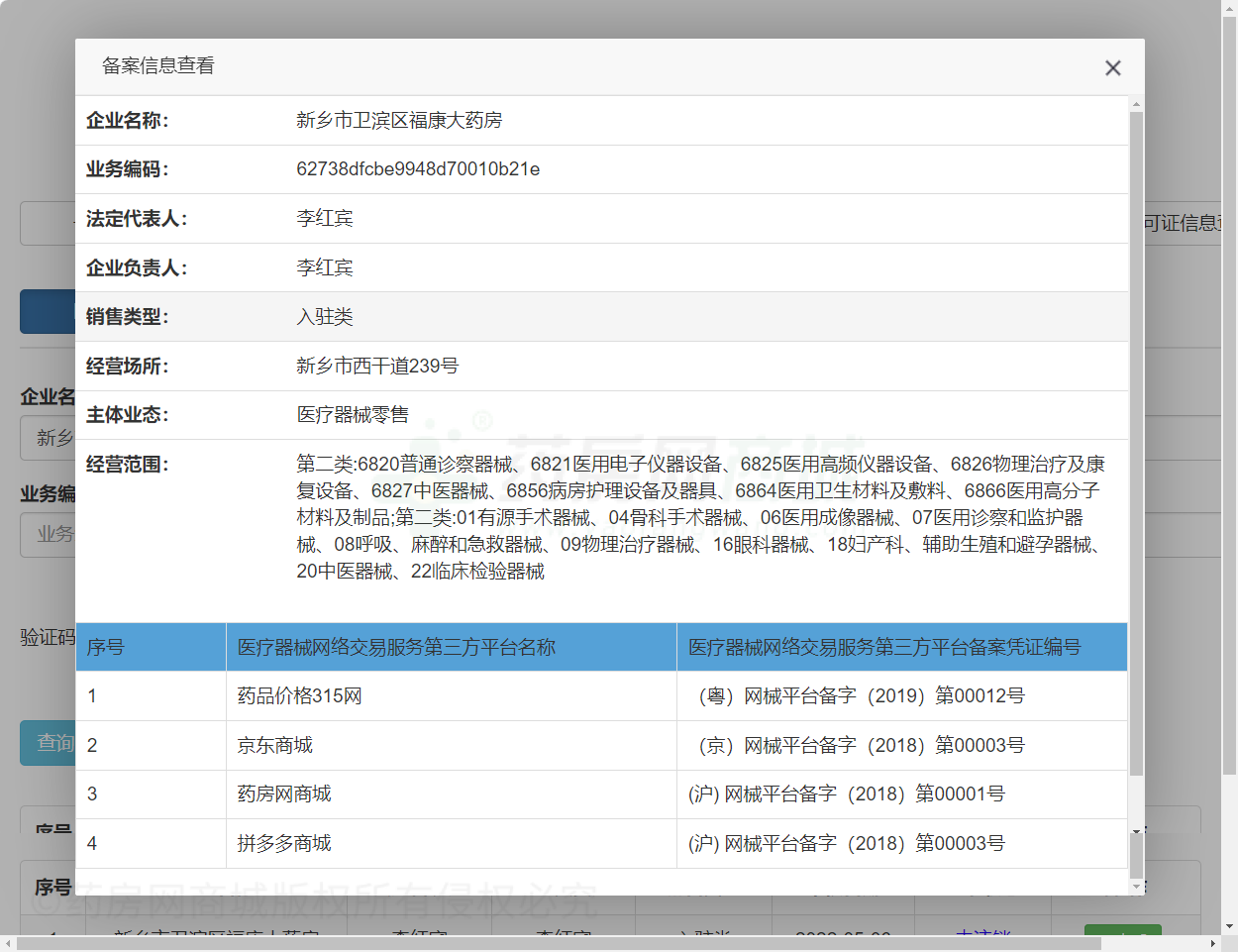The height and width of the screenshot is (952, 1238).
Task: Click the page vertical scrollbar down arrow
Action: (1229, 927)
